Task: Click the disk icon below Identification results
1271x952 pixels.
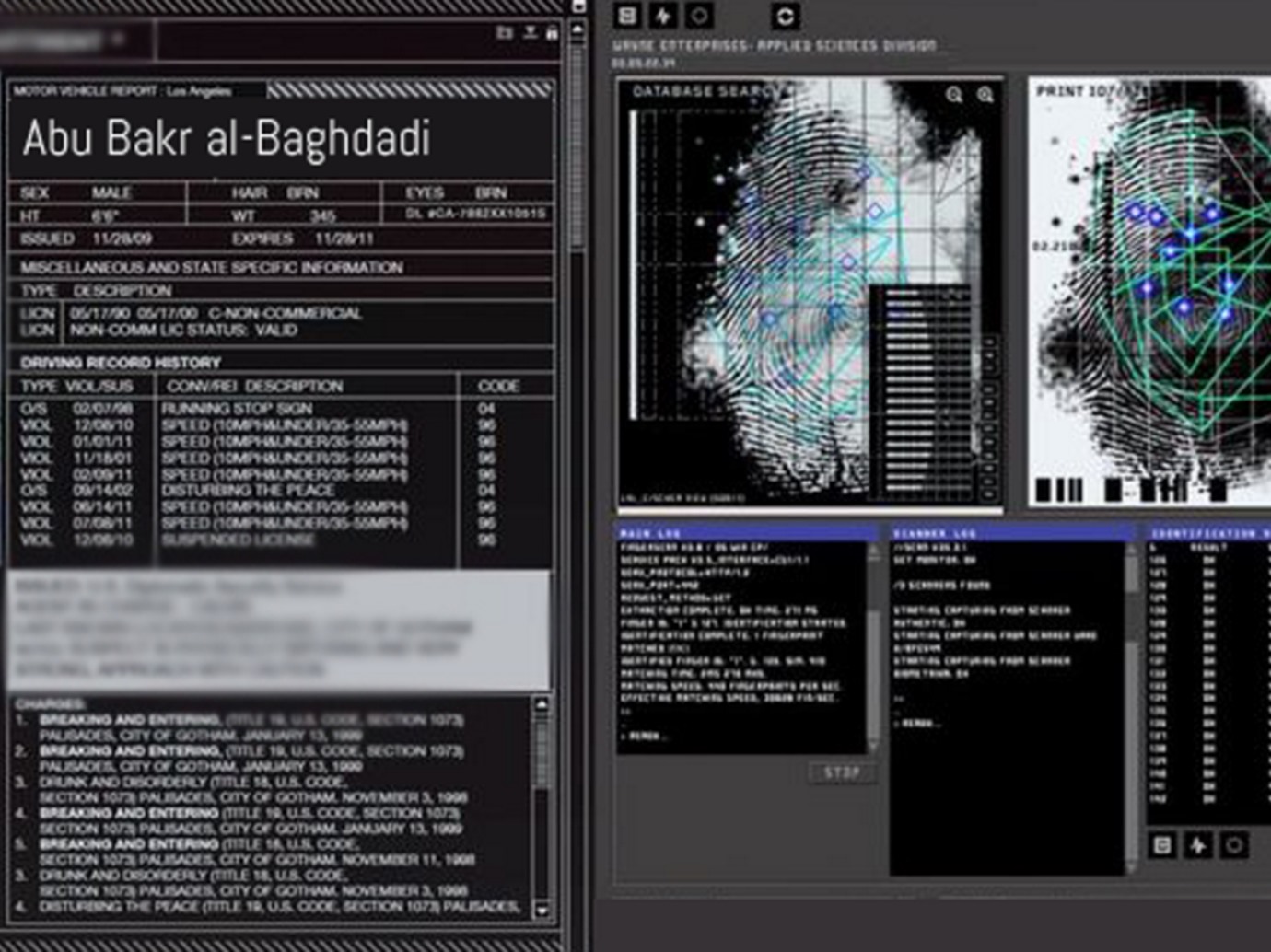Action: pyautogui.click(x=1162, y=844)
